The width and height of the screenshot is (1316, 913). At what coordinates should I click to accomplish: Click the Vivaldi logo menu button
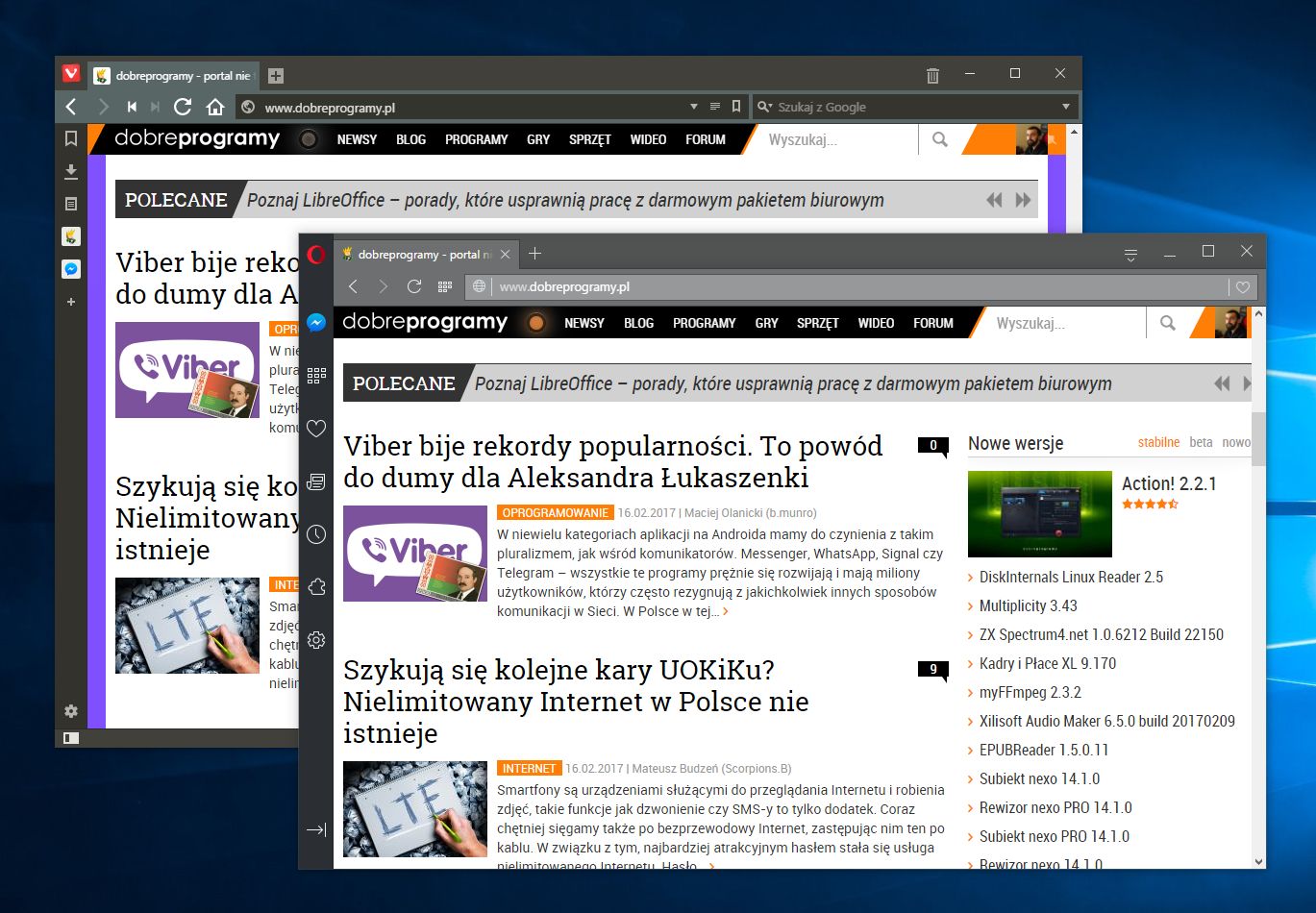(x=70, y=74)
